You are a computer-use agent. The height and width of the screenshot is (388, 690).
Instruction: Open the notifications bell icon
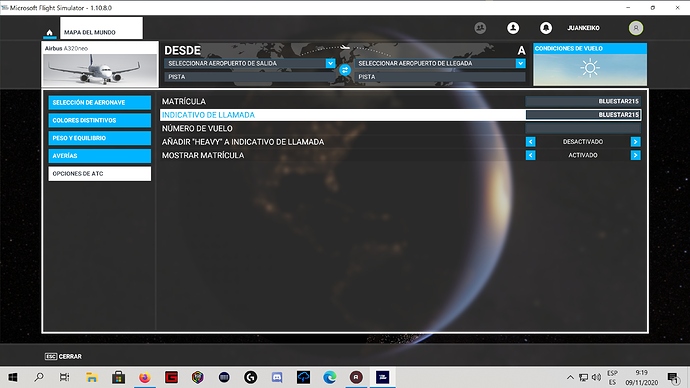tap(546, 28)
